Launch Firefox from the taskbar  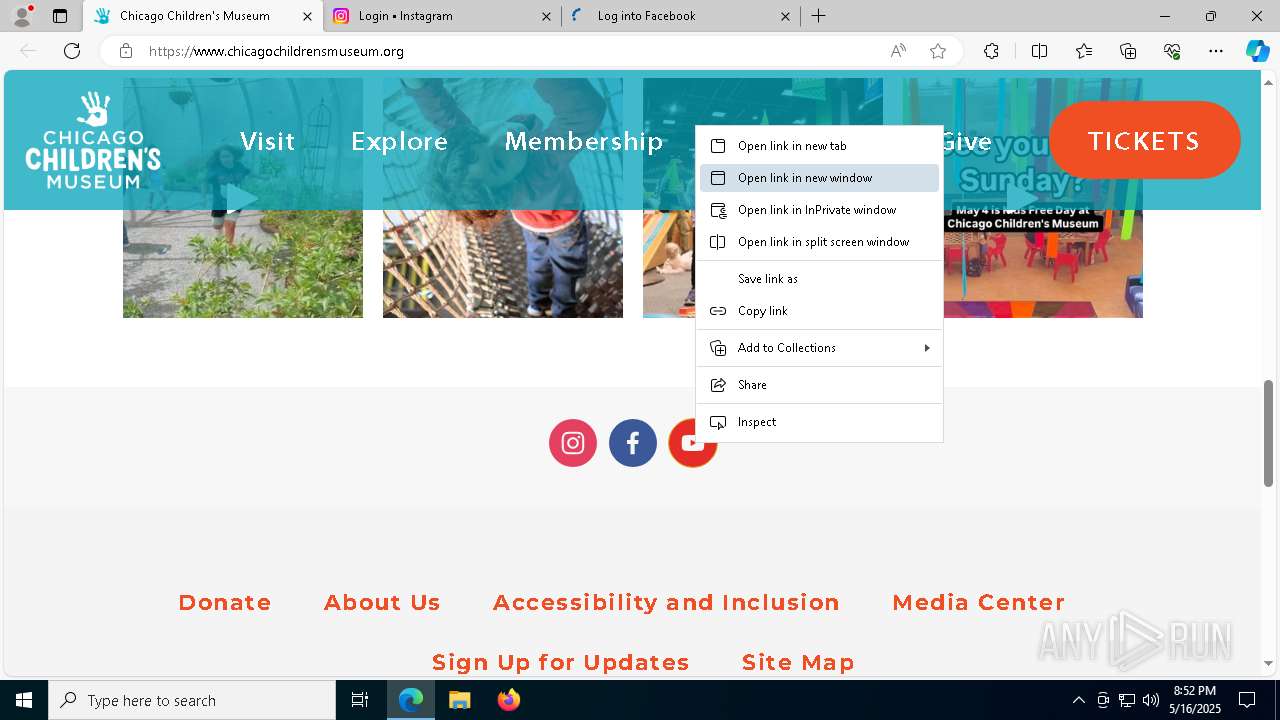pyautogui.click(x=508, y=700)
